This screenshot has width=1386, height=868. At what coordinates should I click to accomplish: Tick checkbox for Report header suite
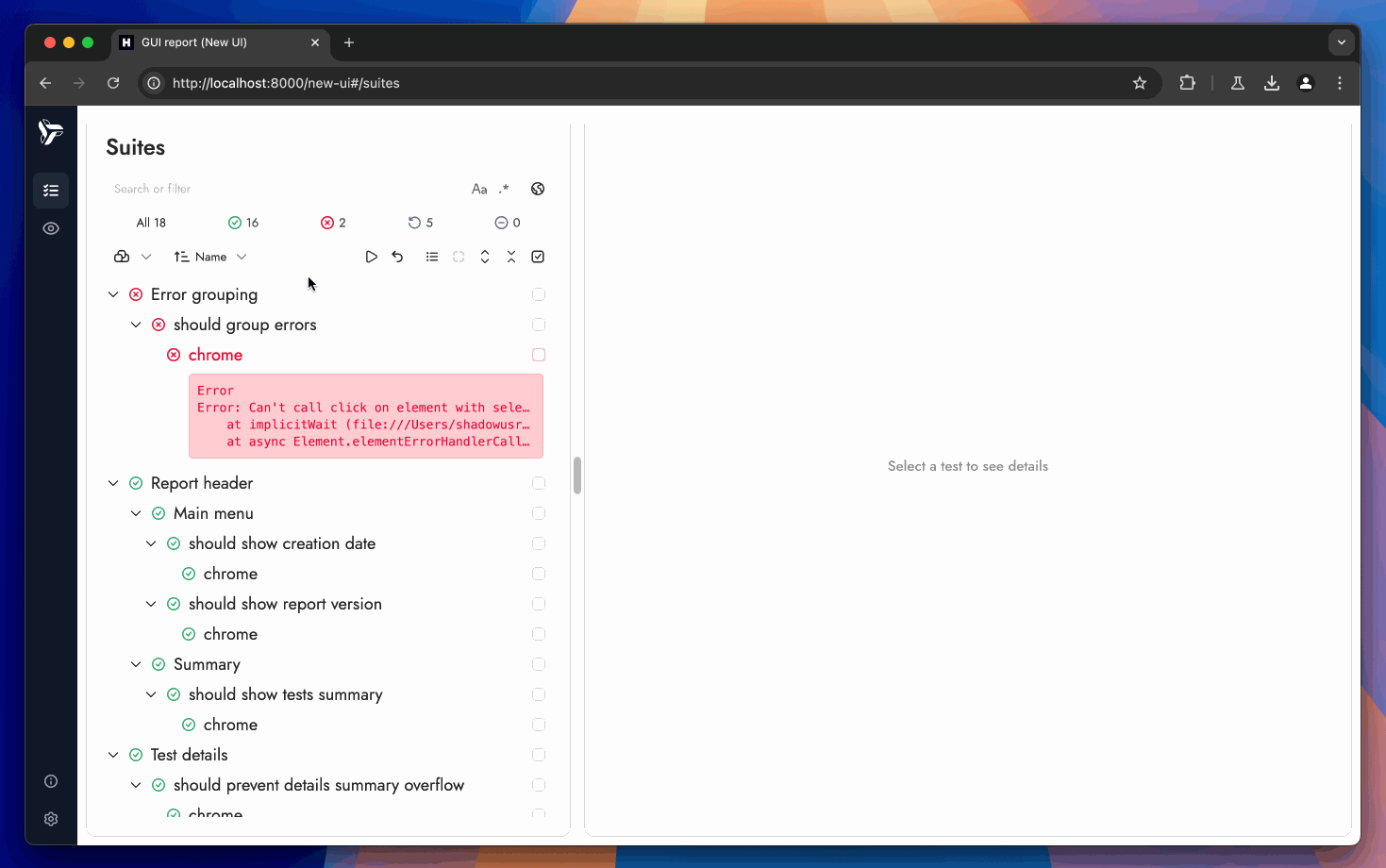point(539,483)
